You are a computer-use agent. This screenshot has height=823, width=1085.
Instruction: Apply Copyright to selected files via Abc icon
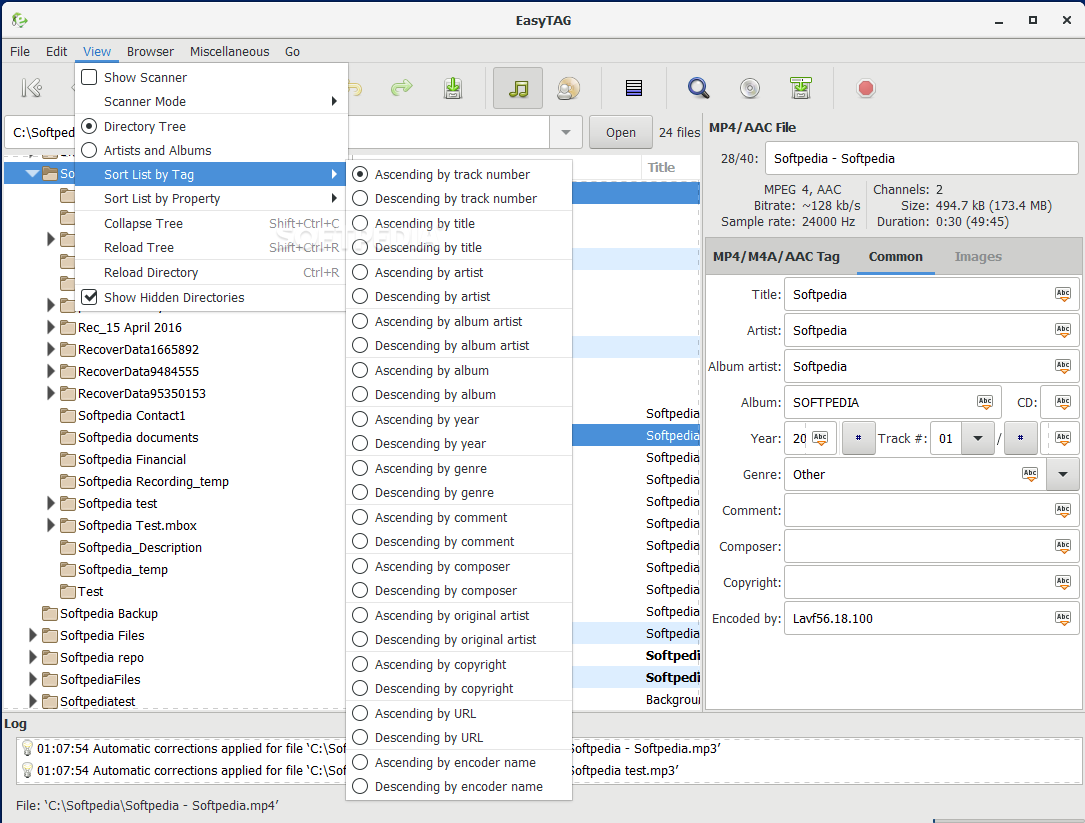tap(1063, 582)
